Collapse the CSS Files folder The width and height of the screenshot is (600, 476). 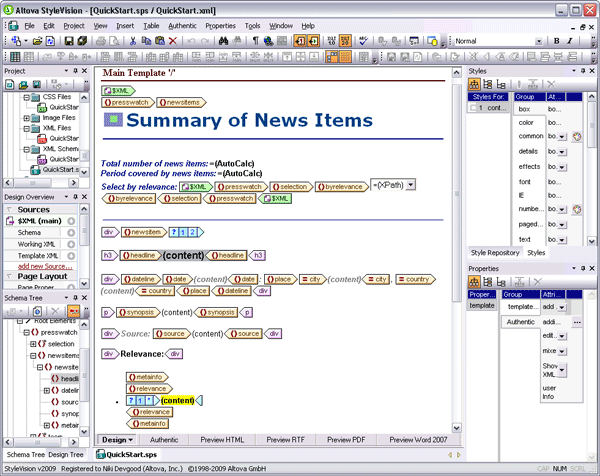pos(26,97)
